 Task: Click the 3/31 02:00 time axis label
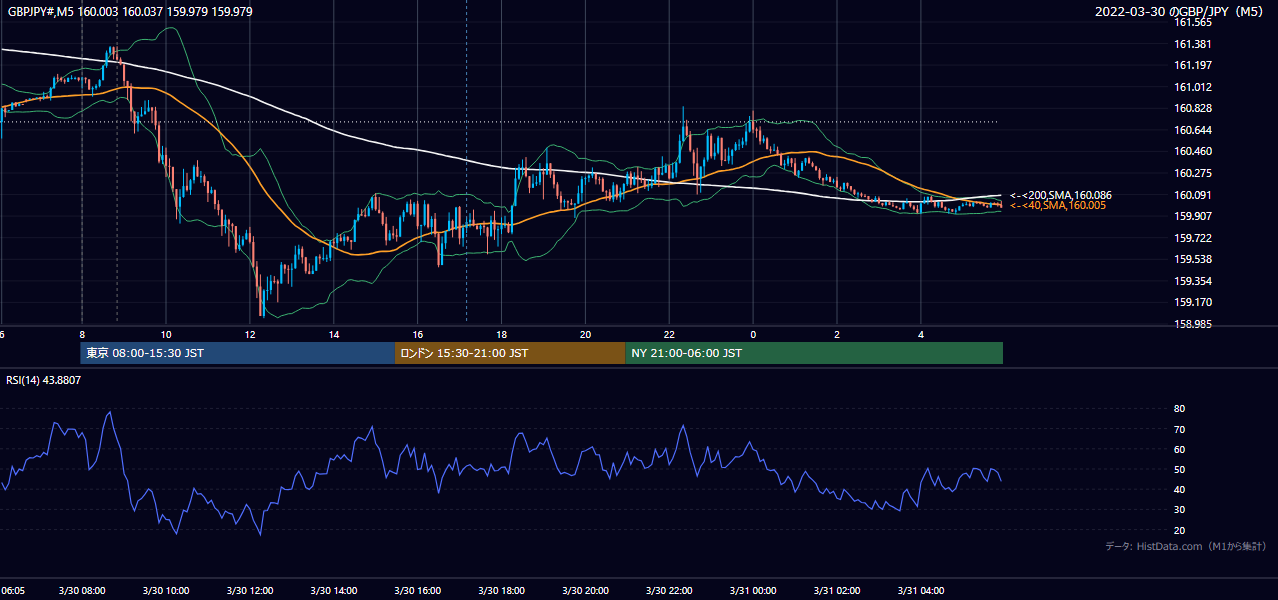coord(838,590)
